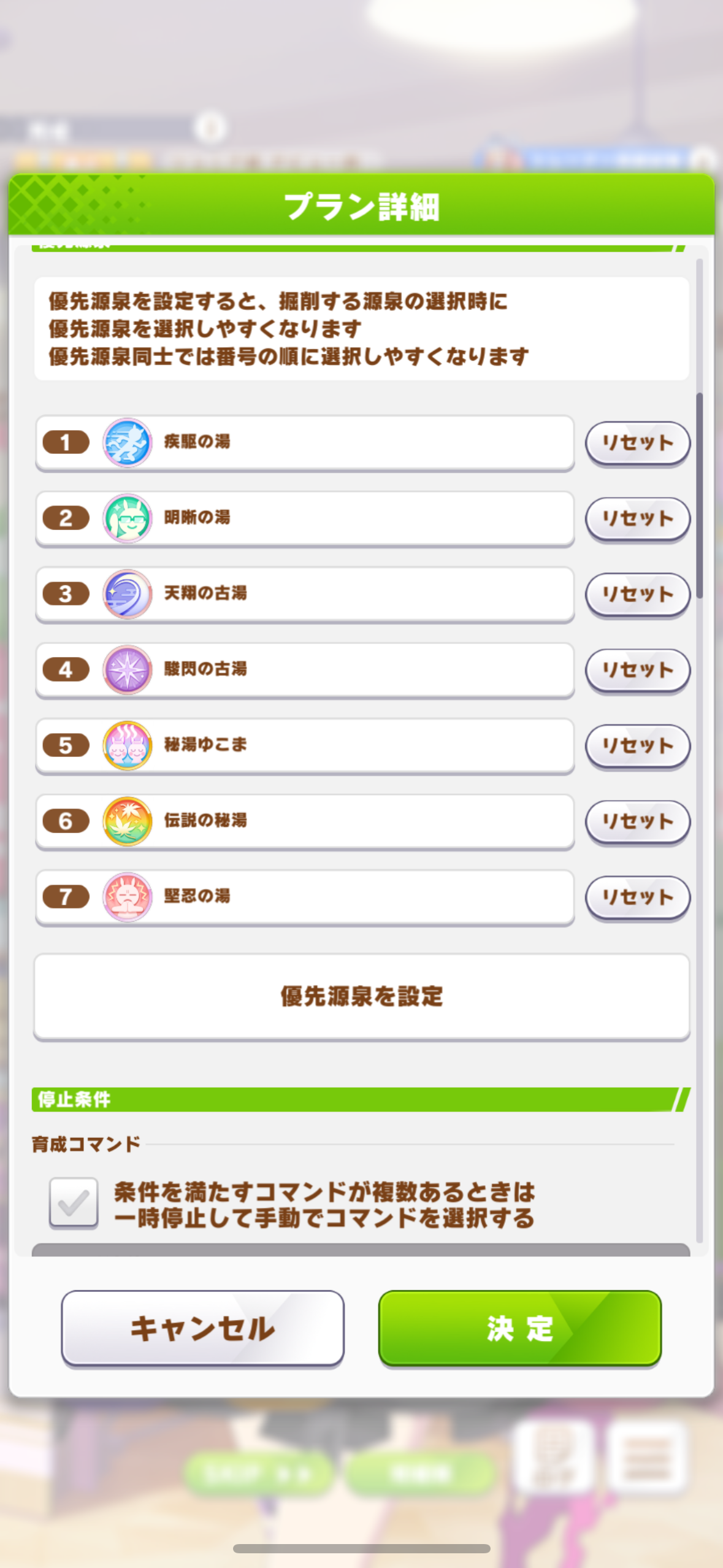Reset priority slot 5 秘湯ゆこま
Screen dimensions: 723x1568
(637, 745)
